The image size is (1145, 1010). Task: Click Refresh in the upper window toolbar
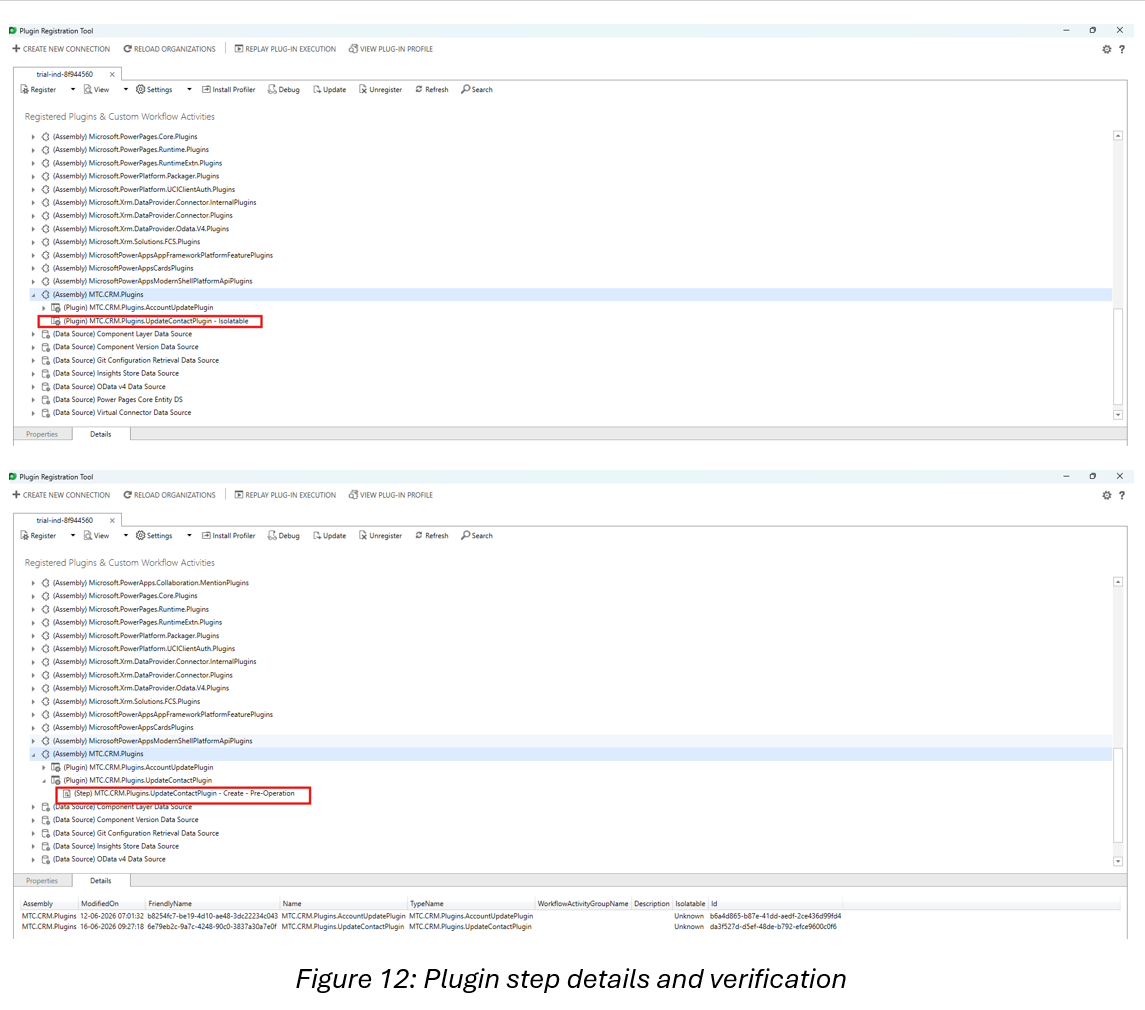pyautogui.click(x=432, y=90)
